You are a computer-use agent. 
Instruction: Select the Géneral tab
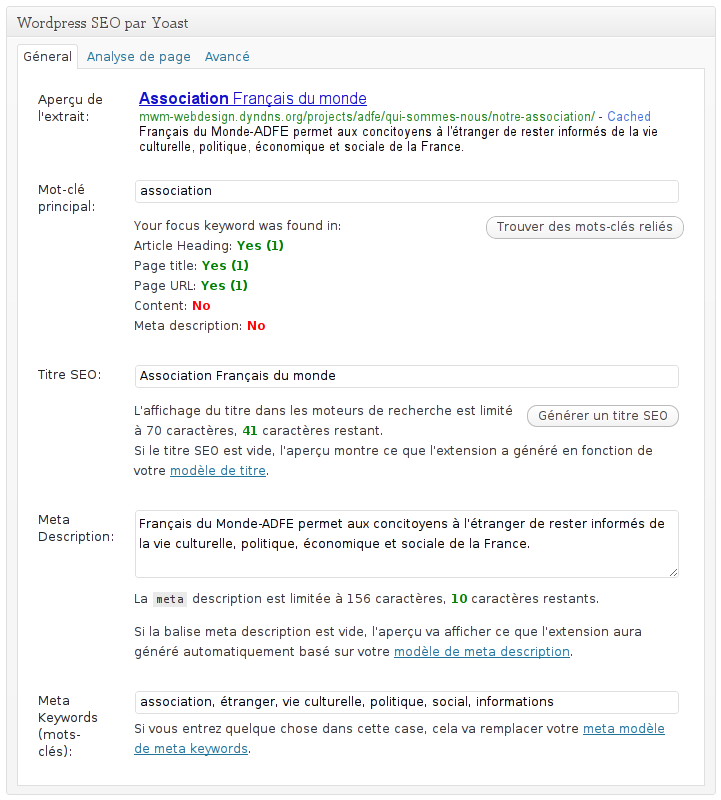48,57
